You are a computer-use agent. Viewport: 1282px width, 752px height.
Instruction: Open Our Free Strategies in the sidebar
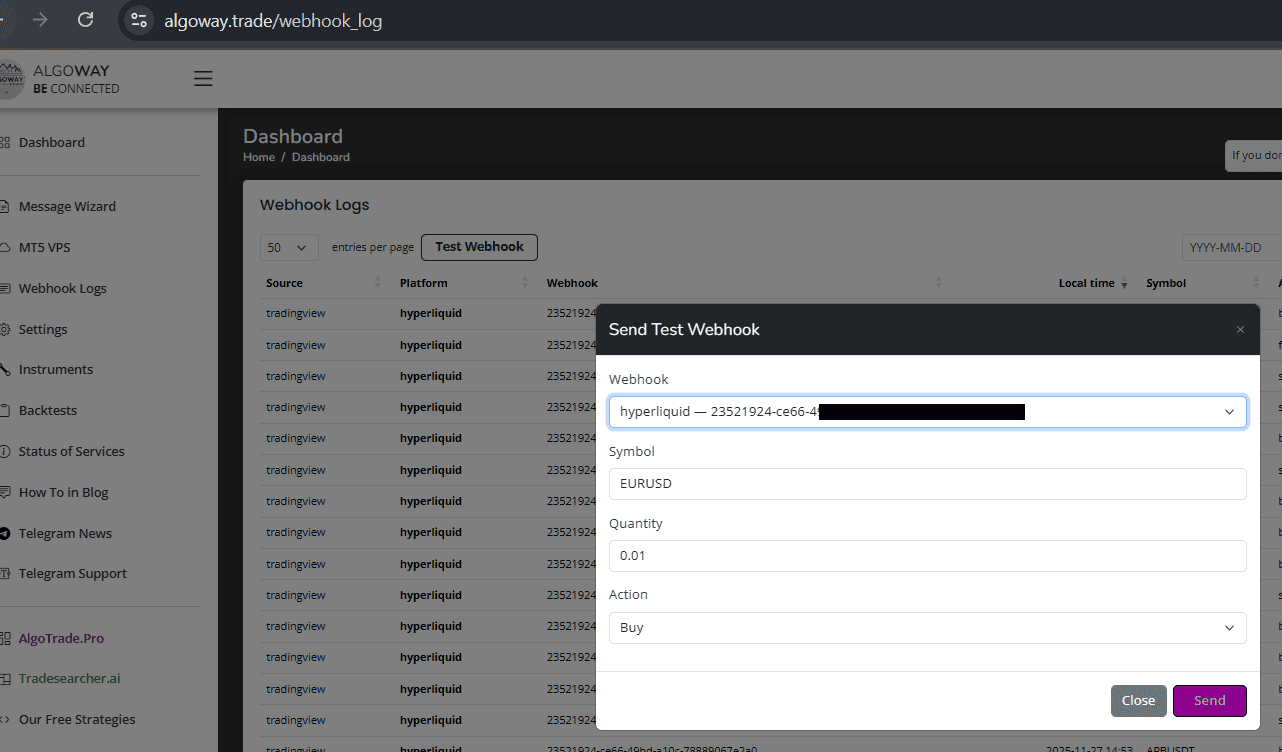(x=76, y=719)
